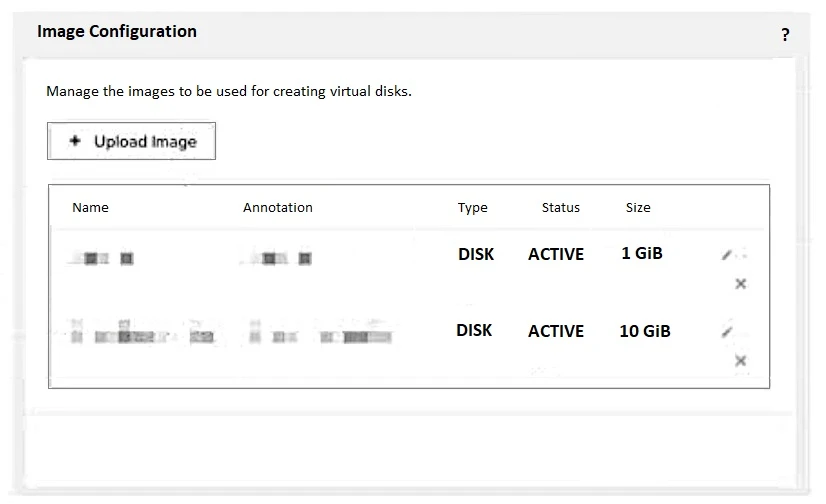
Task: Click the ACTIVE status in the first row
Action: coord(555,255)
